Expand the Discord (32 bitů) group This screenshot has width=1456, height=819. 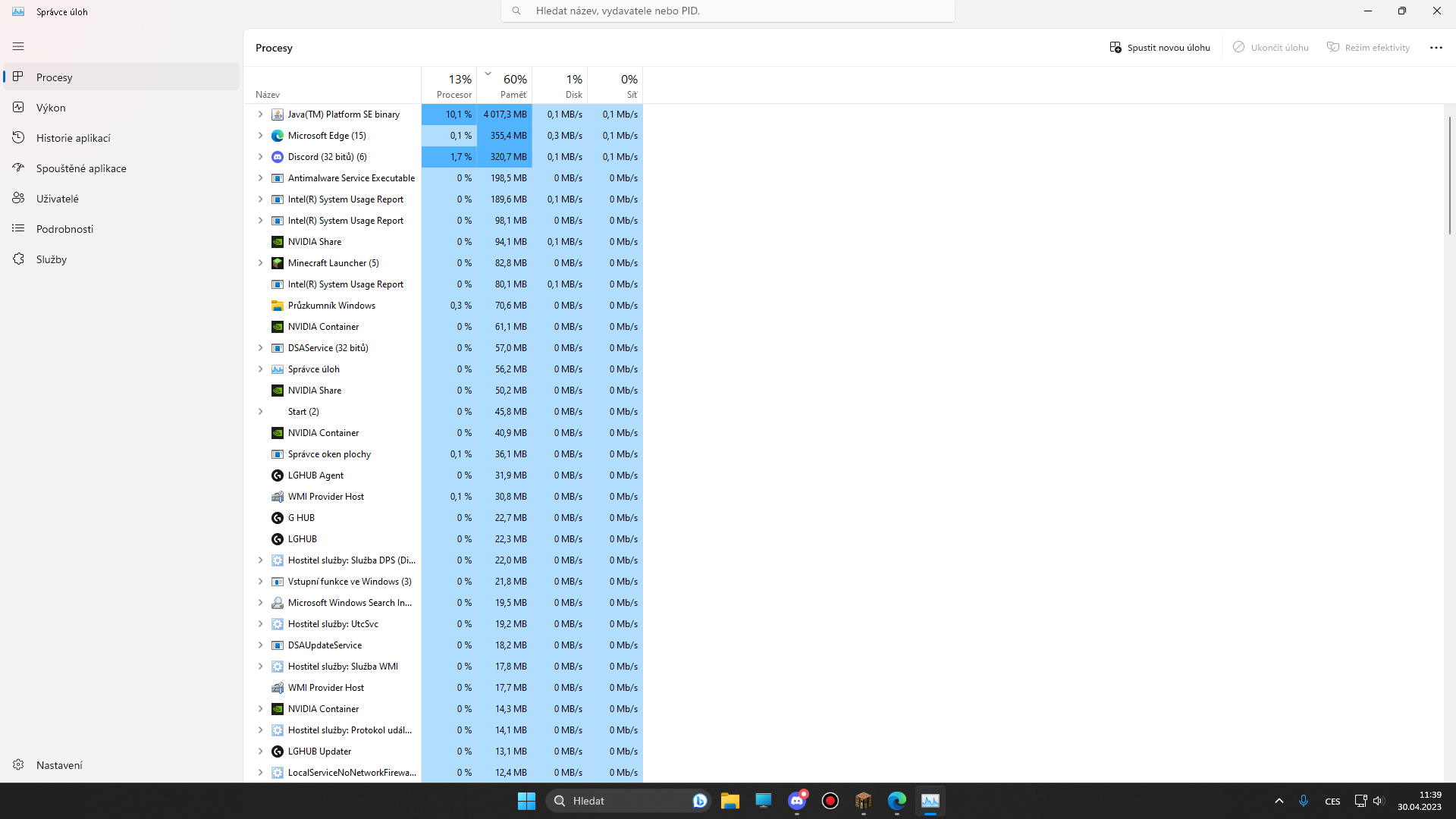260,157
